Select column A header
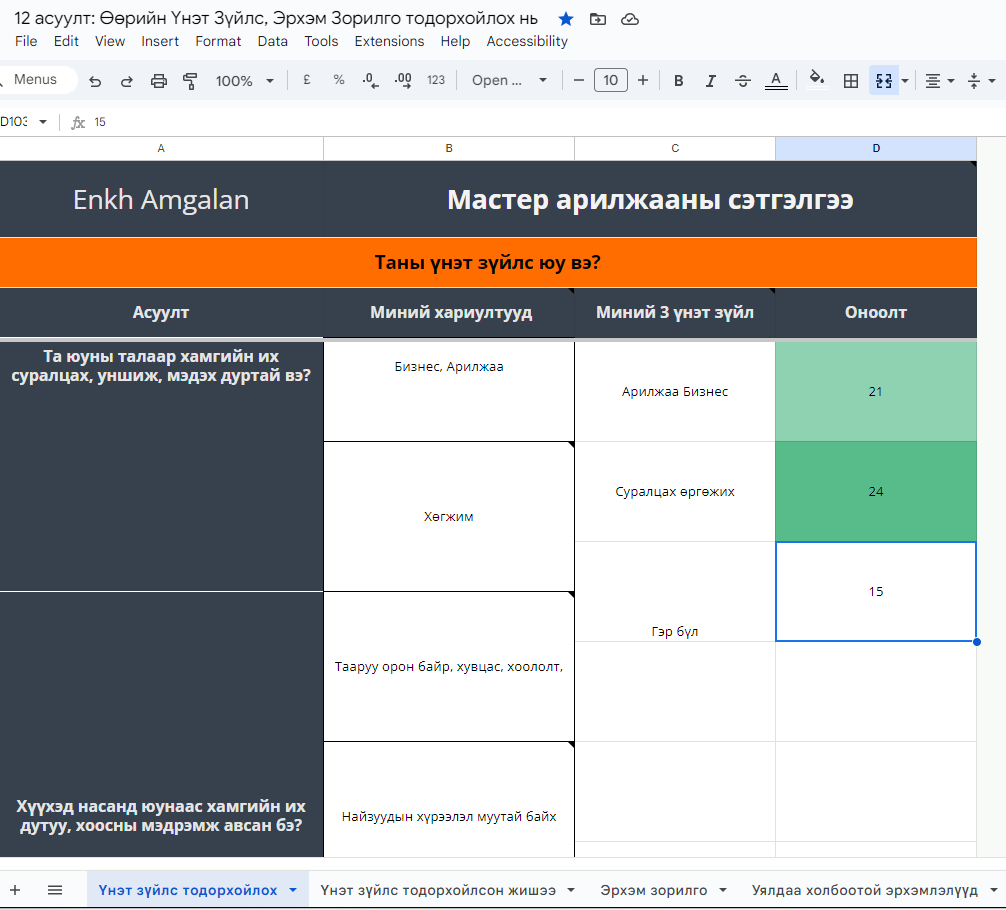 (x=161, y=148)
